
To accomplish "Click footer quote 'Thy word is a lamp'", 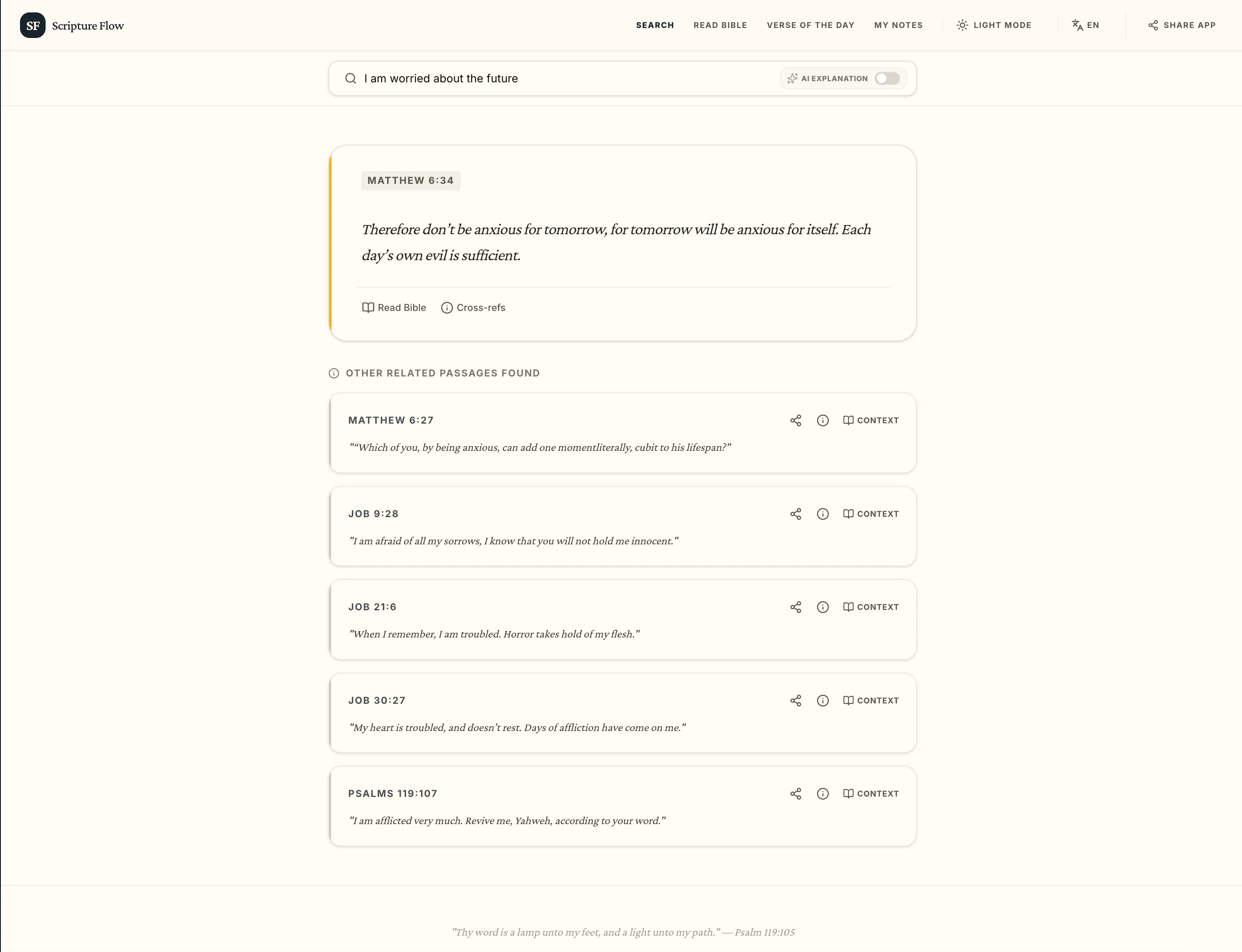I will [x=623, y=932].
